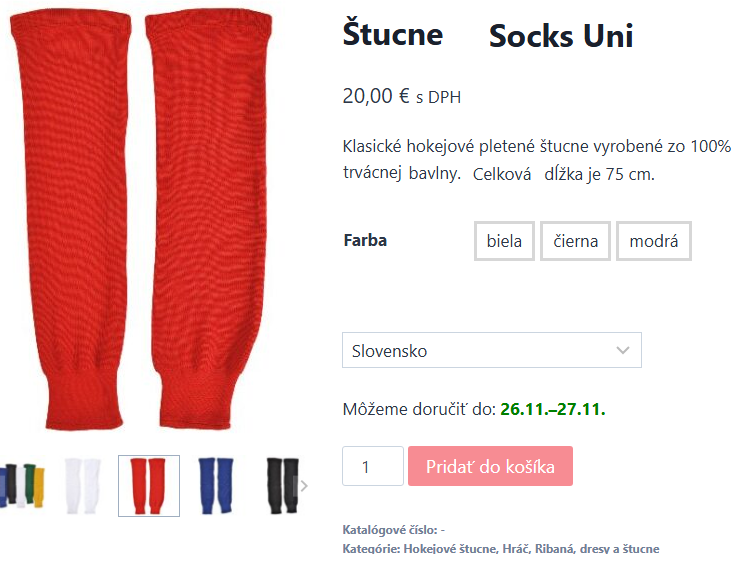This screenshot has height=561, width=740.
Task: Select the white socks thumbnail
Action: pyautogui.click(x=83, y=485)
